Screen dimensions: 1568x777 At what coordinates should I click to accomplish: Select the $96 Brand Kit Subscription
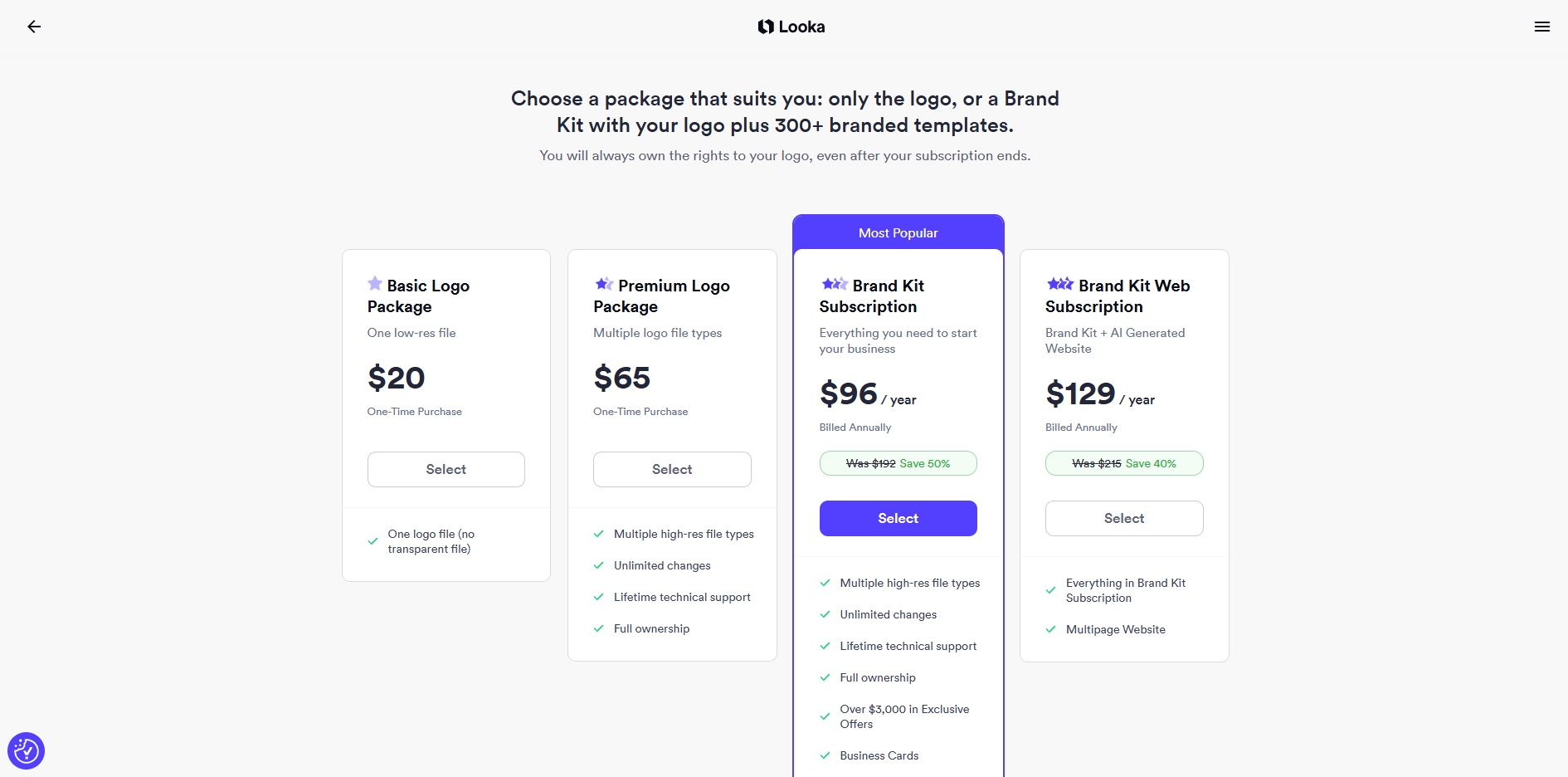coord(898,518)
